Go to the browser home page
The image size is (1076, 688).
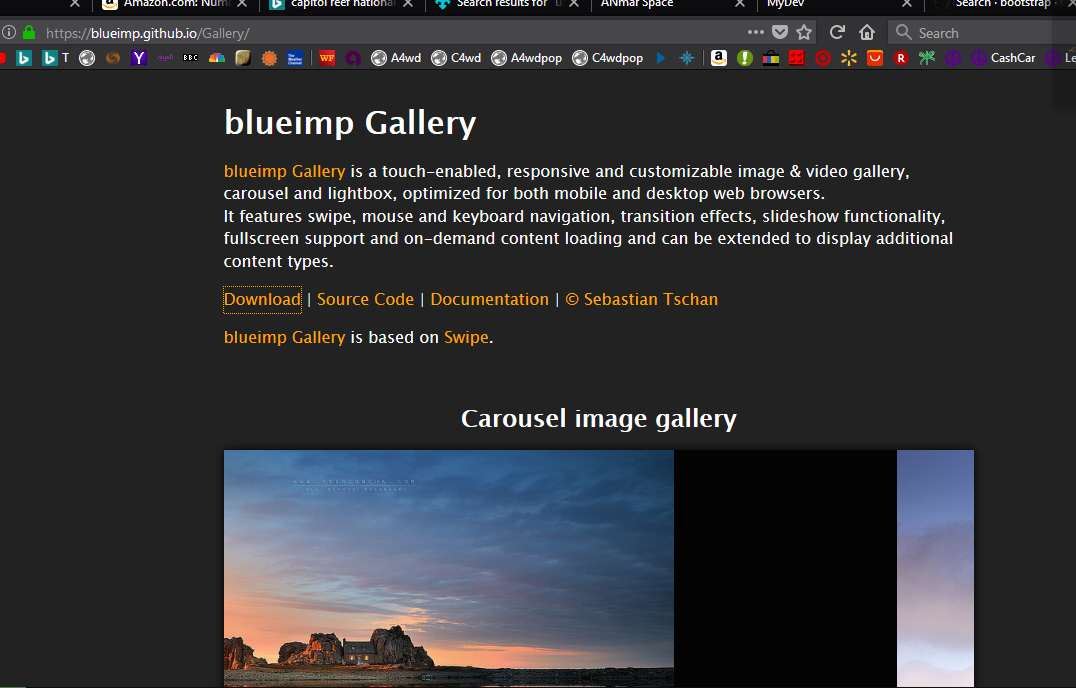pos(867,32)
